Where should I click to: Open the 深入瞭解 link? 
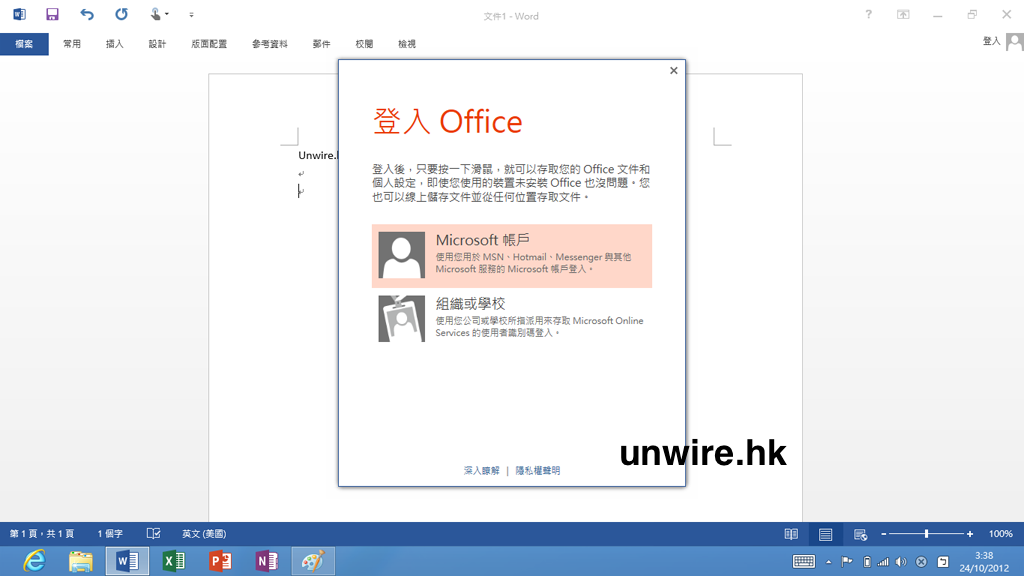tap(481, 470)
